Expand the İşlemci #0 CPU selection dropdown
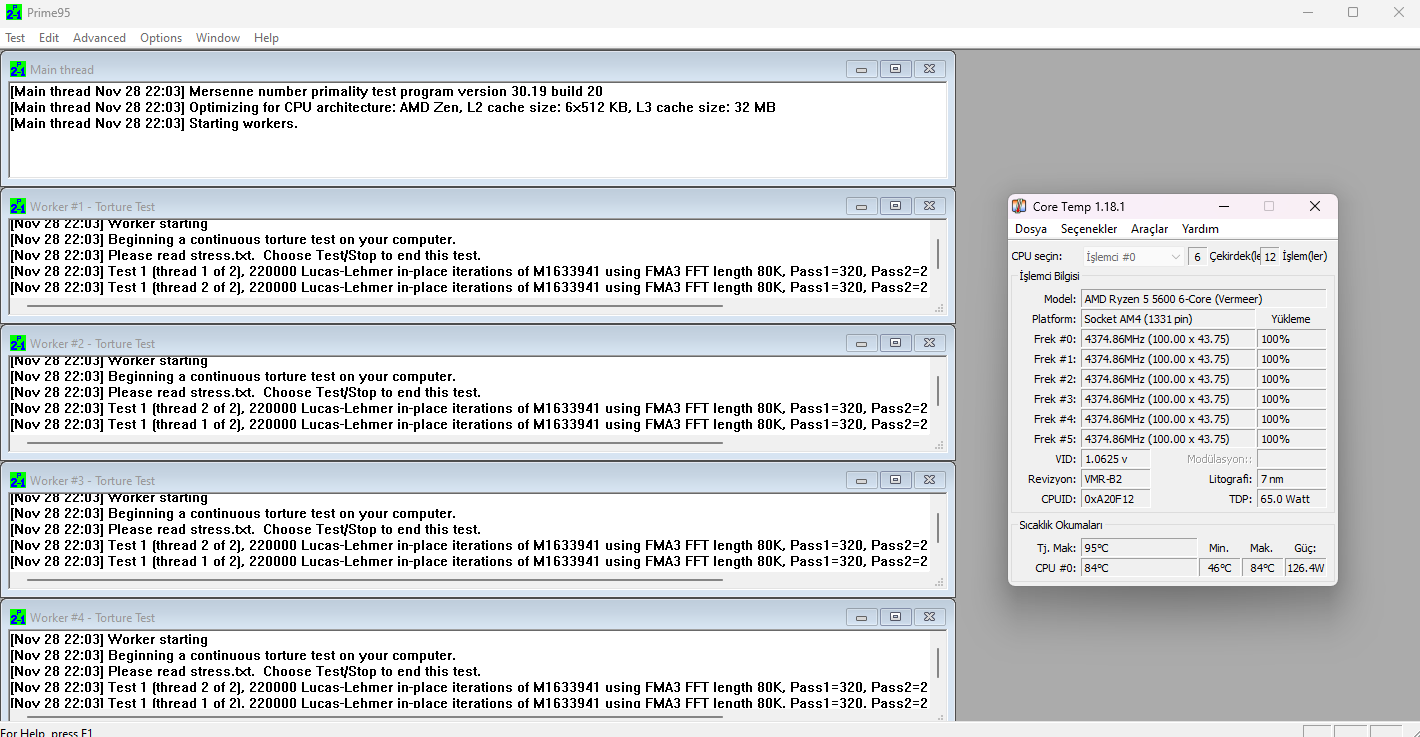Image resolution: width=1420 pixels, height=737 pixels. click(x=1133, y=257)
